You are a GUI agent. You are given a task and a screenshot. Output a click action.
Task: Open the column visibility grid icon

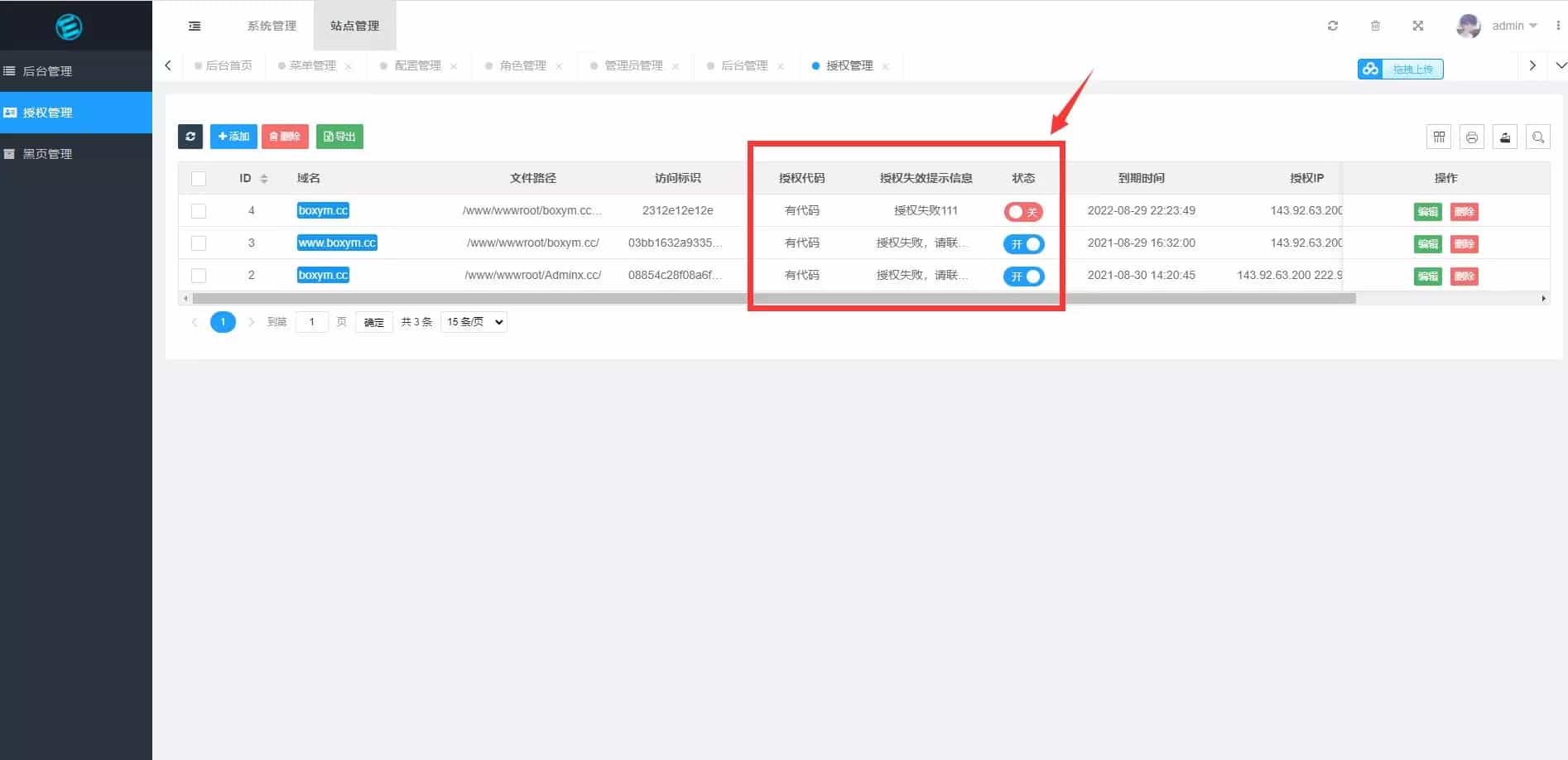coord(1438,137)
